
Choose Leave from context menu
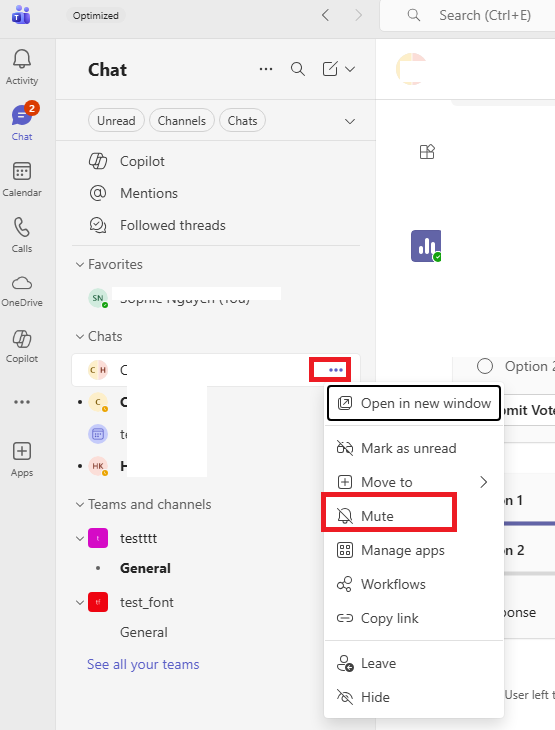point(414,663)
